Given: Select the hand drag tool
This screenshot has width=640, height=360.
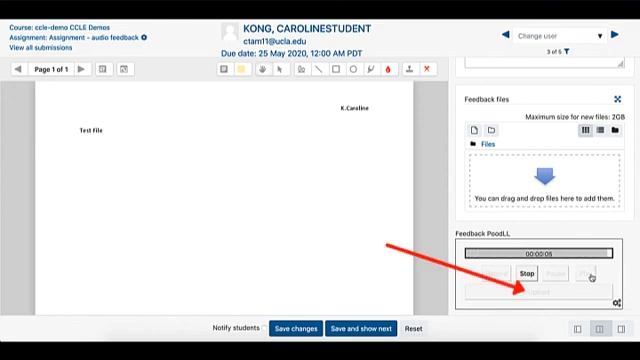Looking at the screenshot, I should pos(263,69).
